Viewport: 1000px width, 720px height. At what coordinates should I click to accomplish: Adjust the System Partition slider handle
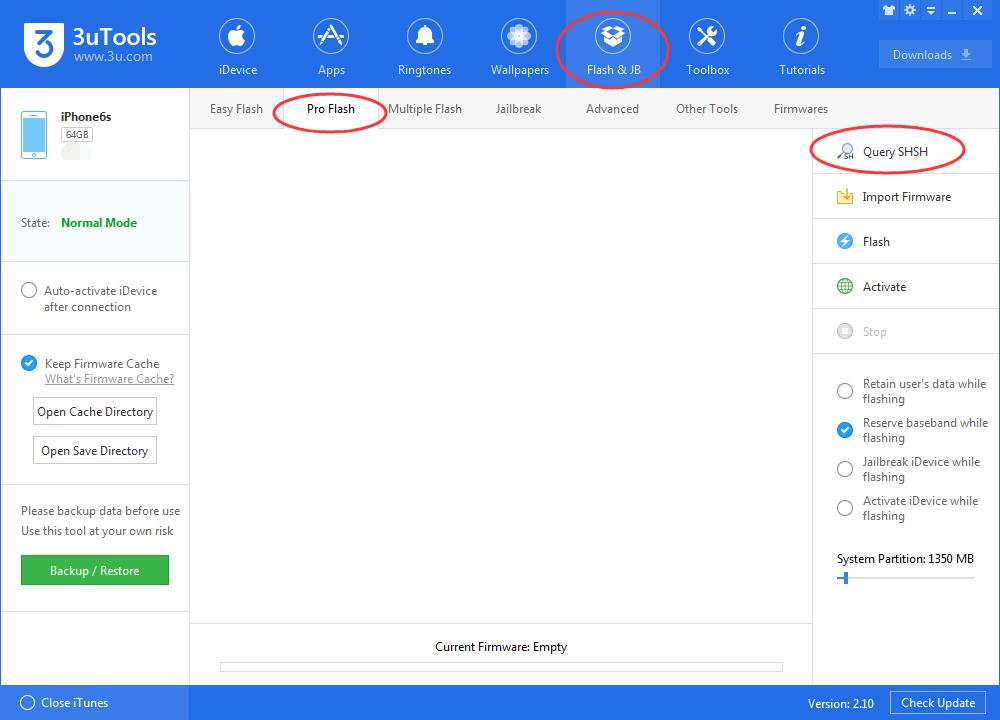point(845,578)
